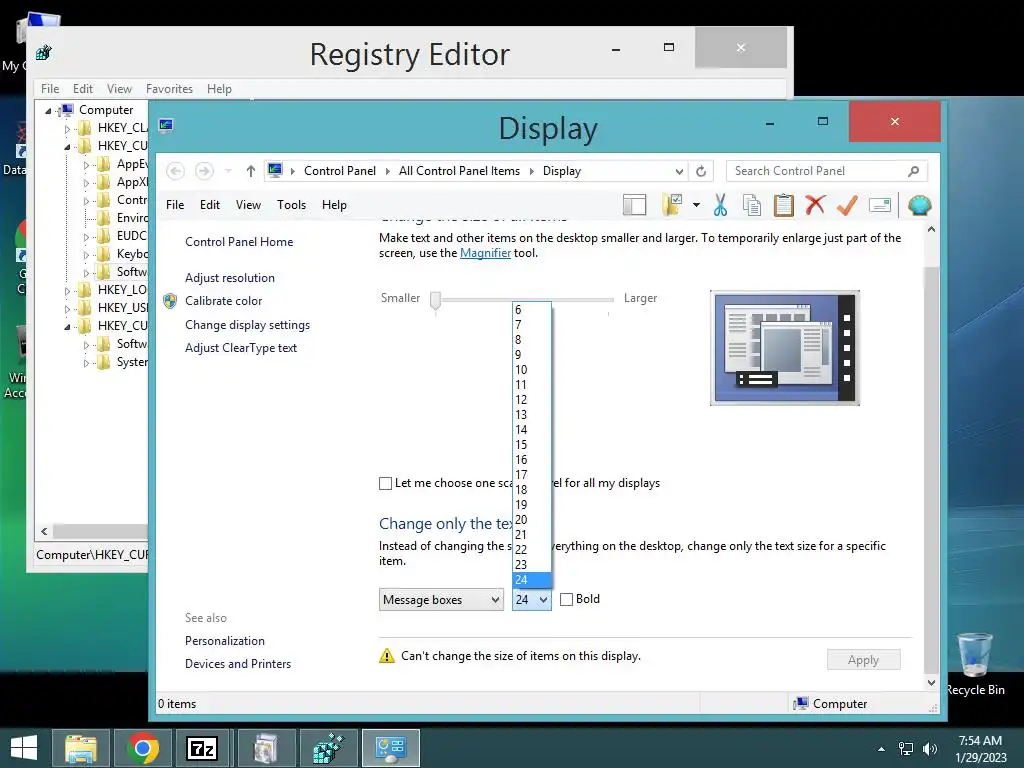Select HKEY_USI key in Registry Editor
The height and width of the screenshot is (768, 1024).
122,308
